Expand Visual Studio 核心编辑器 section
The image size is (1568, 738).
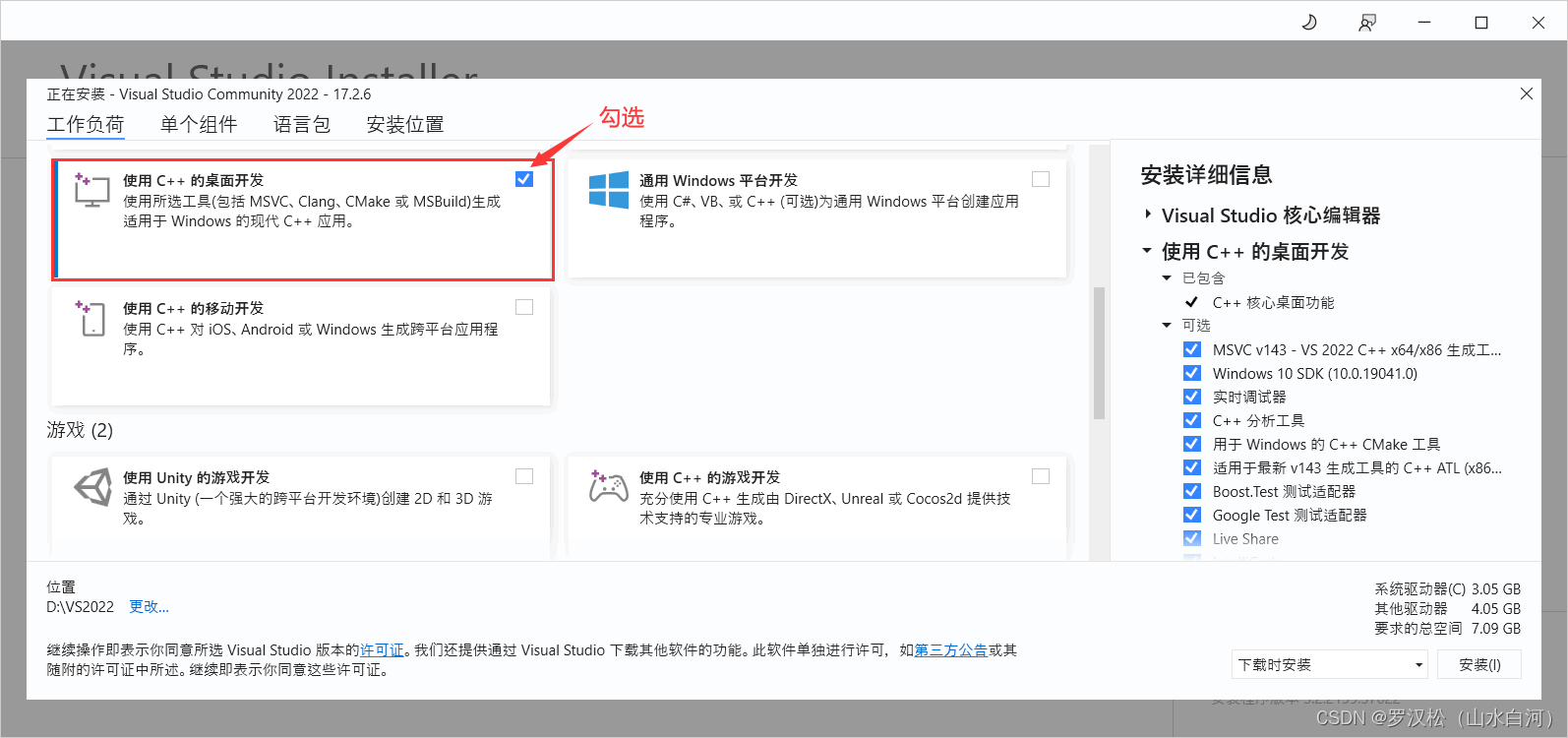[1147, 214]
